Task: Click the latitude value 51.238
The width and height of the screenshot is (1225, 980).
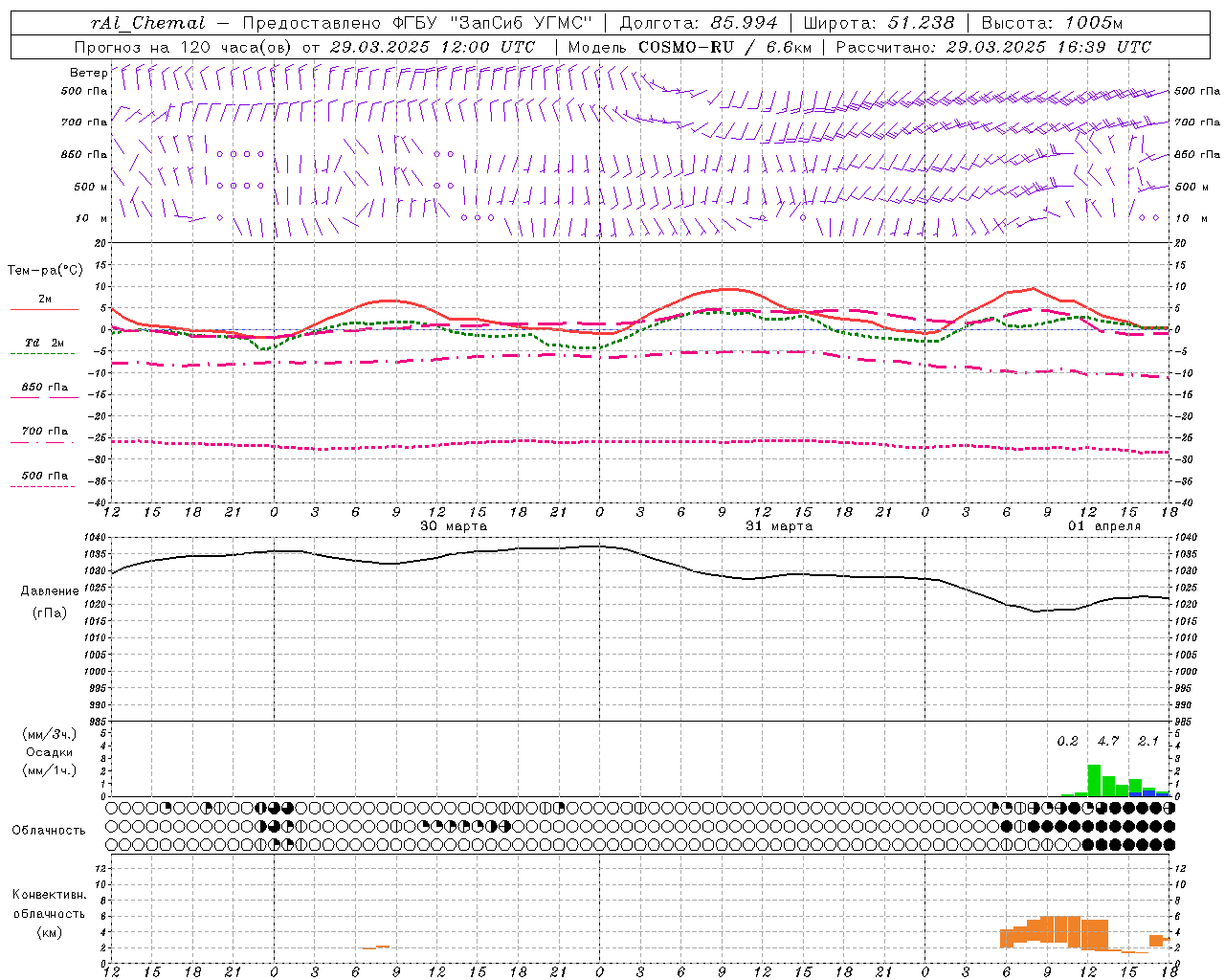Action: [x=921, y=23]
